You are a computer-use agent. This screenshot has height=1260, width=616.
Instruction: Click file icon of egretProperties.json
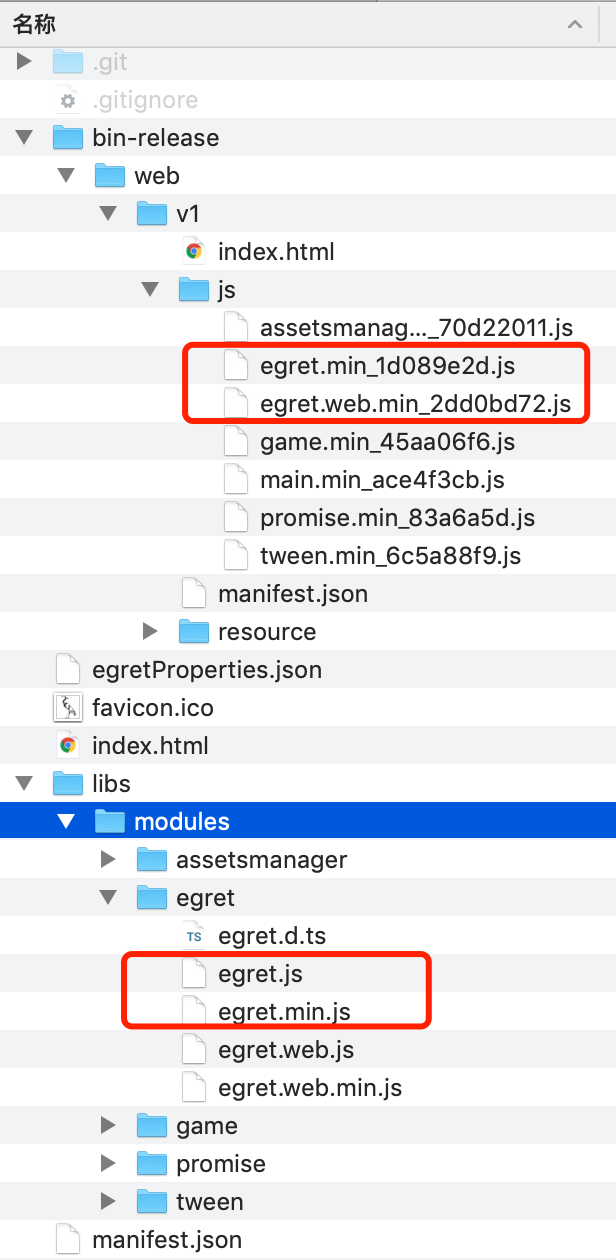pyautogui.click(x=67, y=670)
